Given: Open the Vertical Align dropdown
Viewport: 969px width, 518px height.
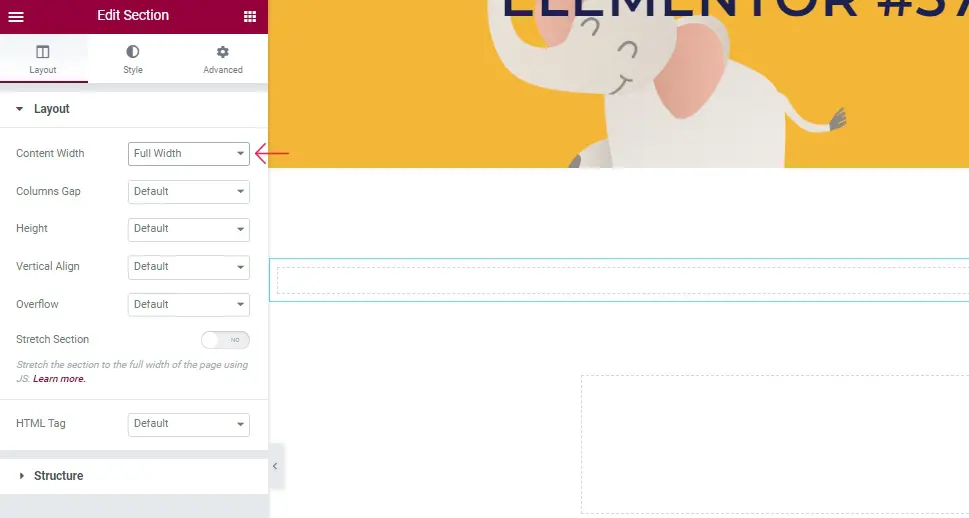Looking at the screenshot, I should pyautogui.click(x=188, y=267).
